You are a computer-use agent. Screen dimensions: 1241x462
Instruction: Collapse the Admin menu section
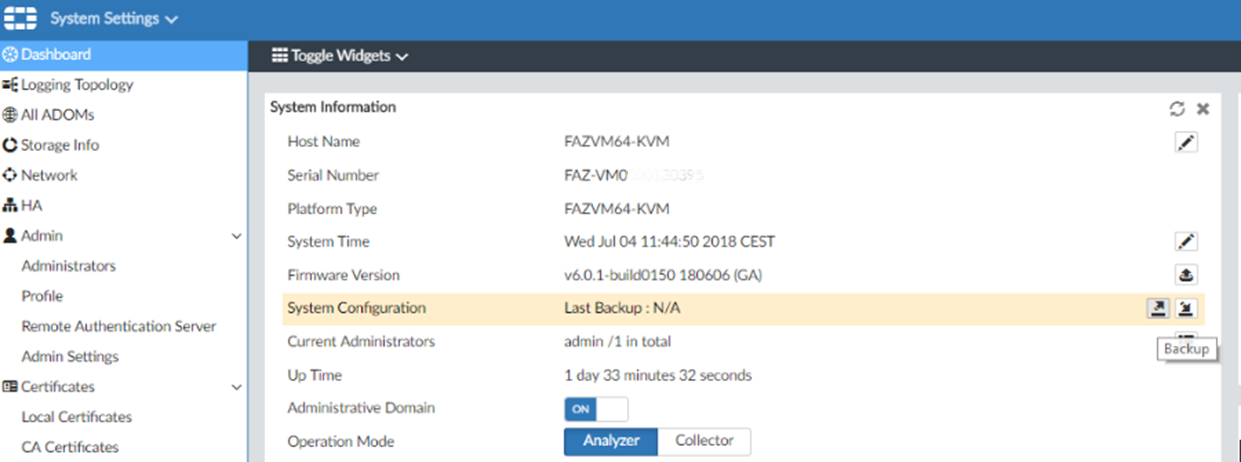(x=236, y=236)
